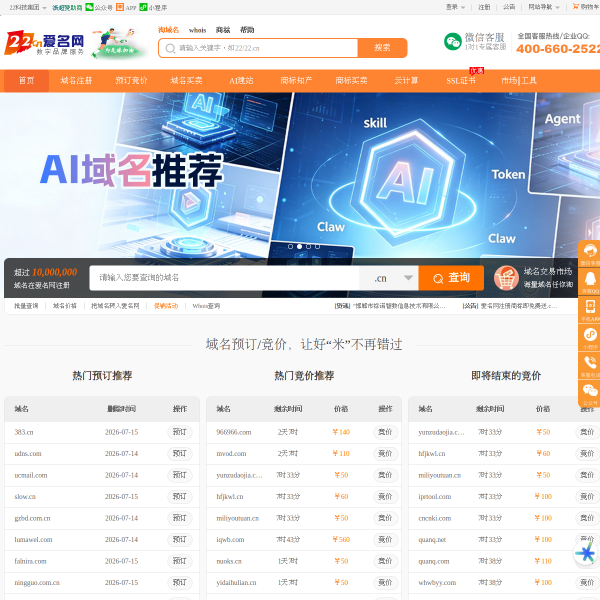600x600 pixels.
Task: Click the football promo image beside logo
Action: pyautogui.click(x=119, y=42)
